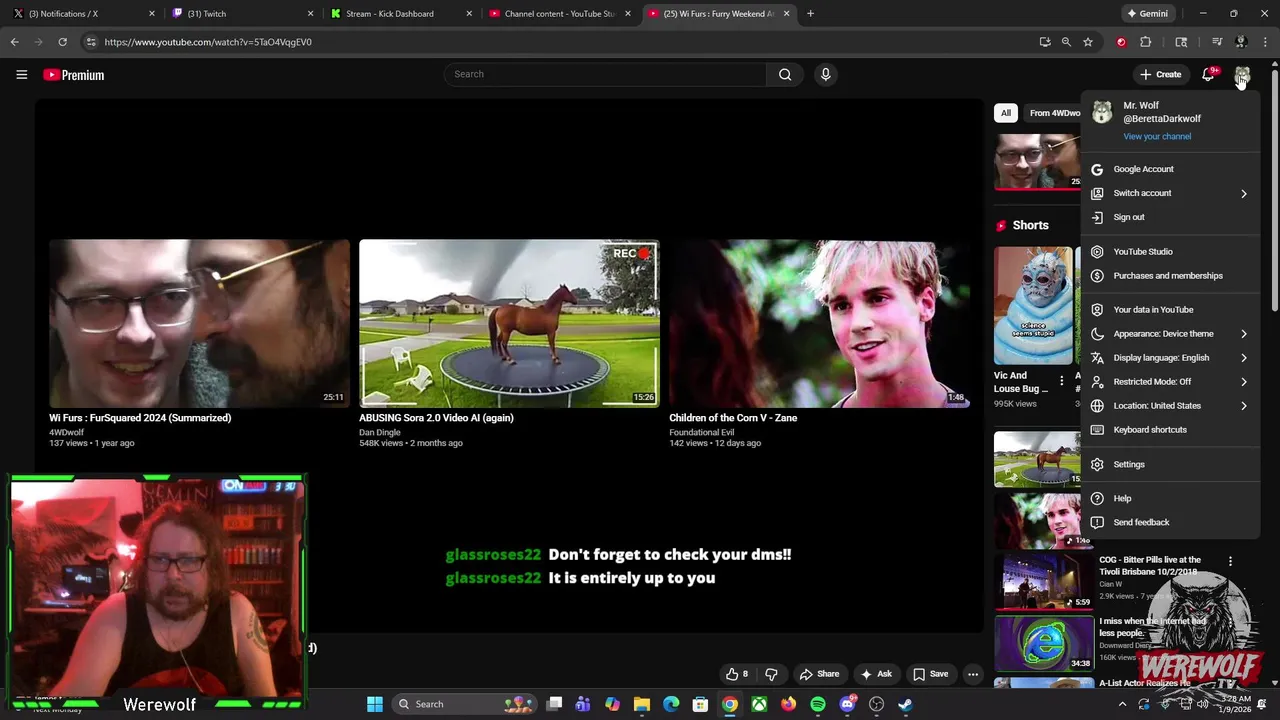Reload the page
This screenshot has width=1280, height=720.
62,42
